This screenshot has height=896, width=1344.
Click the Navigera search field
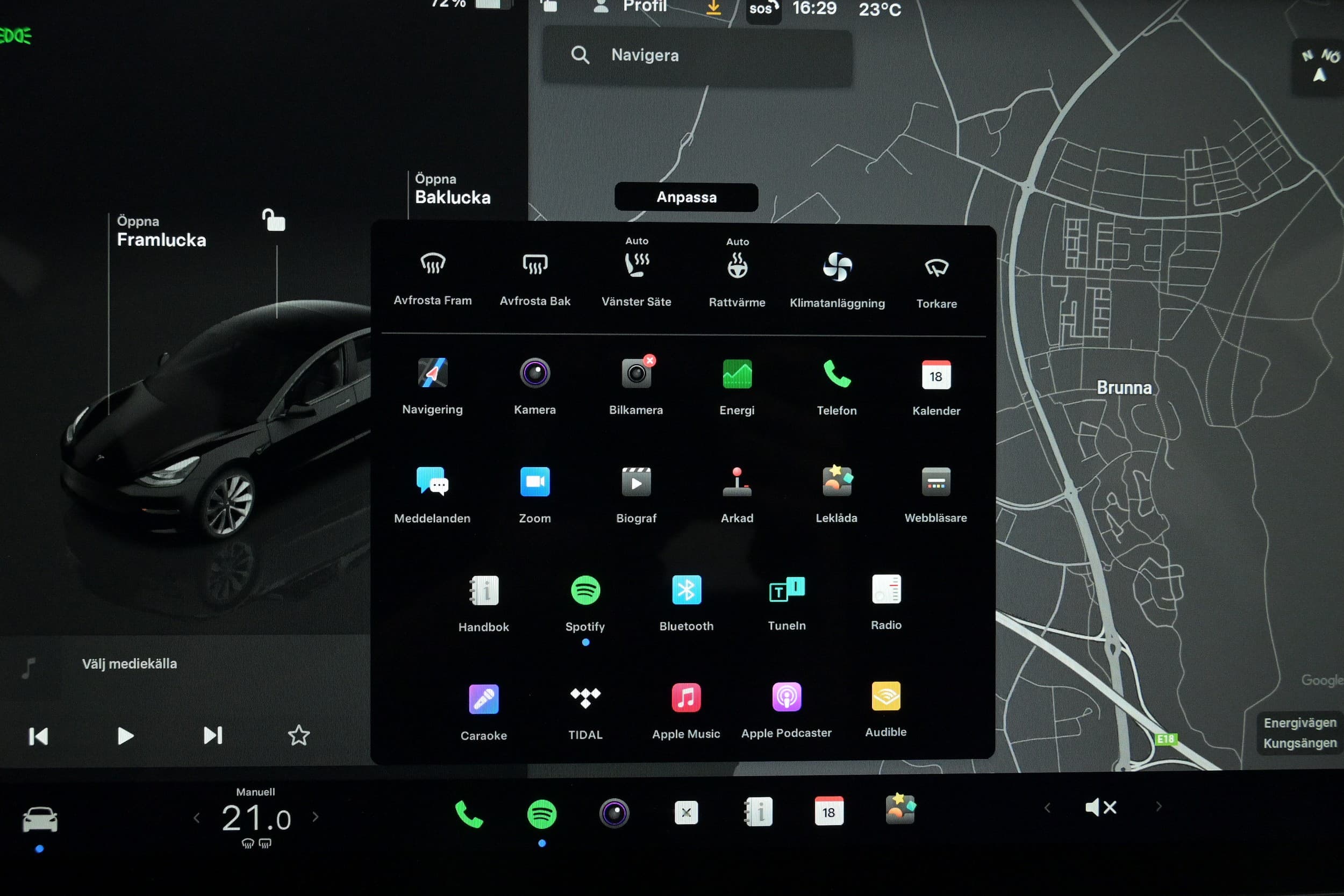(x=697, y=55)
